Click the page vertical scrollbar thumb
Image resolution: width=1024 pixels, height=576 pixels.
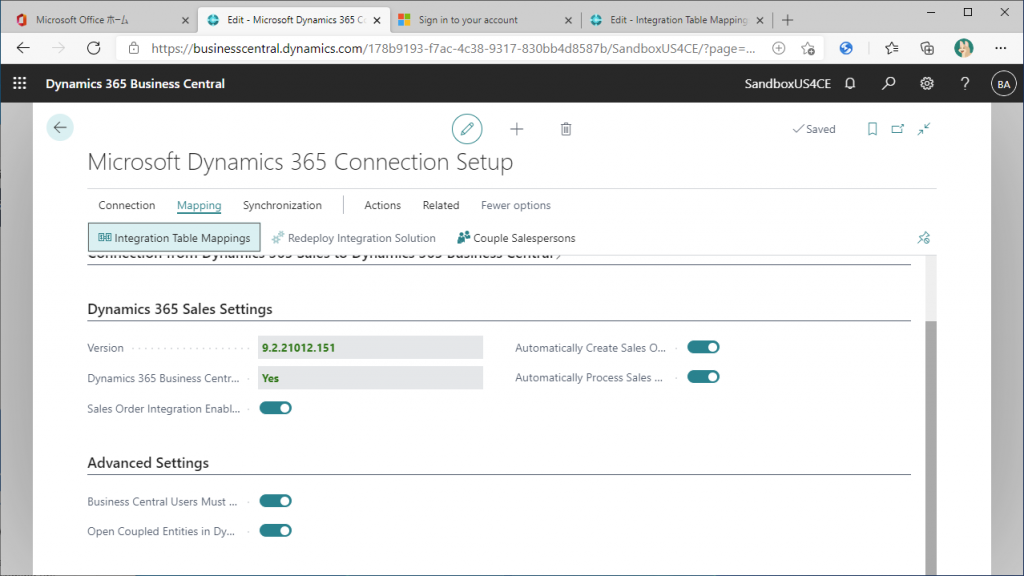931,448
